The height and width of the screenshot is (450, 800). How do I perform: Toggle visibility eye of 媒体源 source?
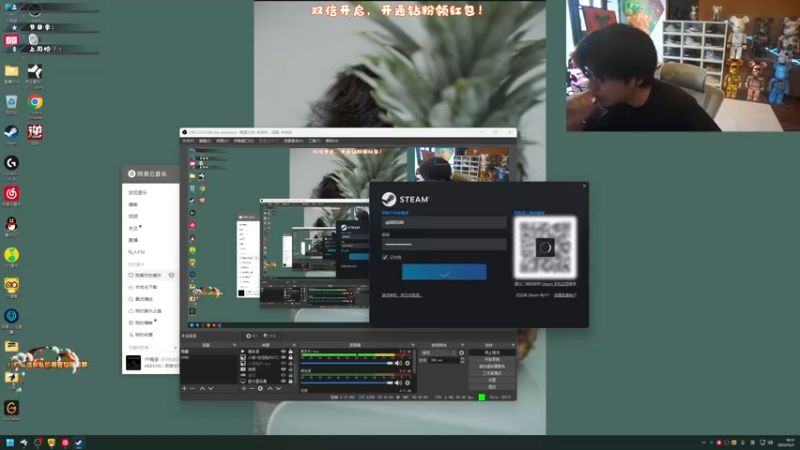283,352
